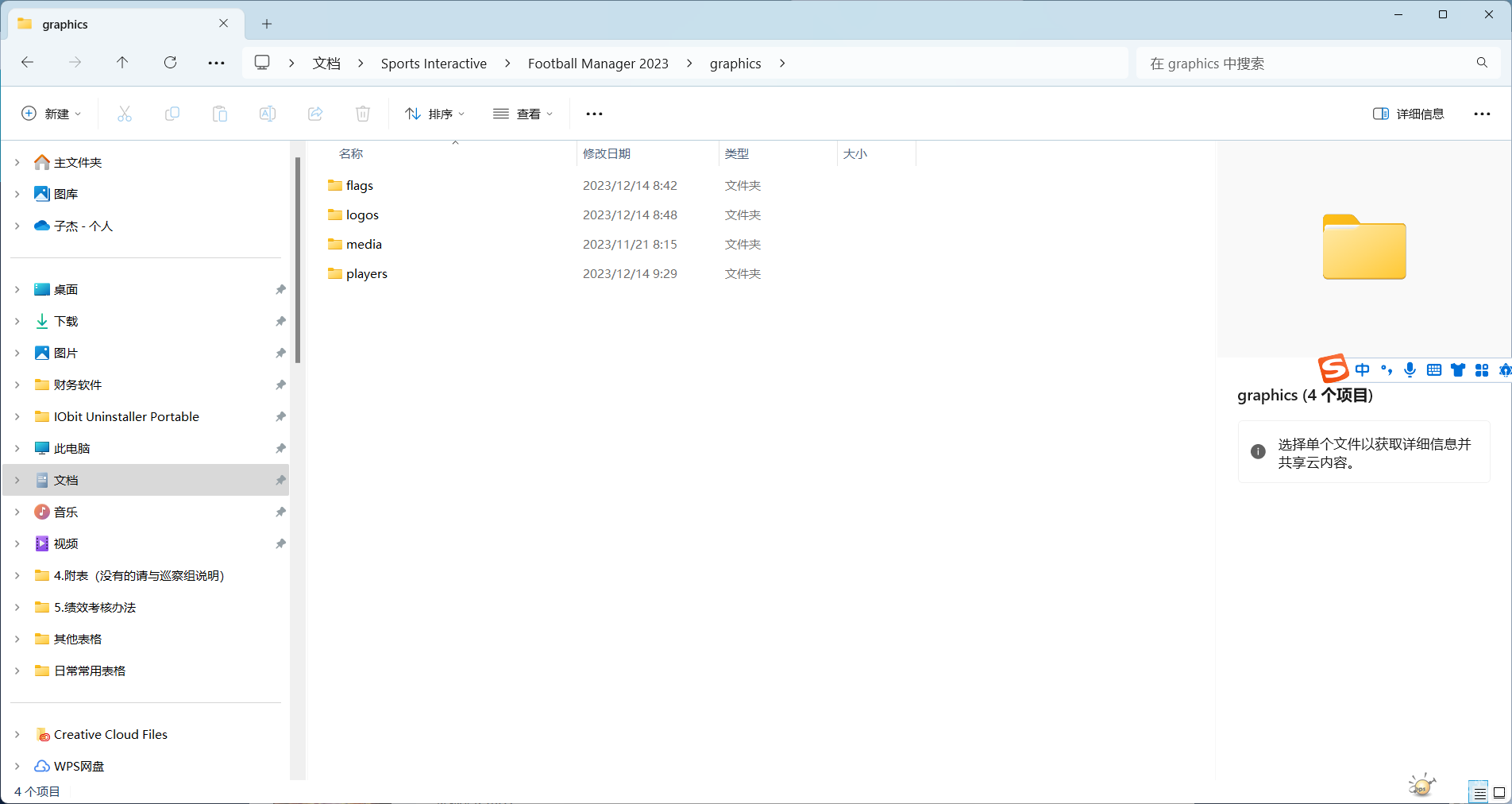The width and height of the screenshot is (1512, 804).
Task: Add a new tab
Action: (267, 24)
